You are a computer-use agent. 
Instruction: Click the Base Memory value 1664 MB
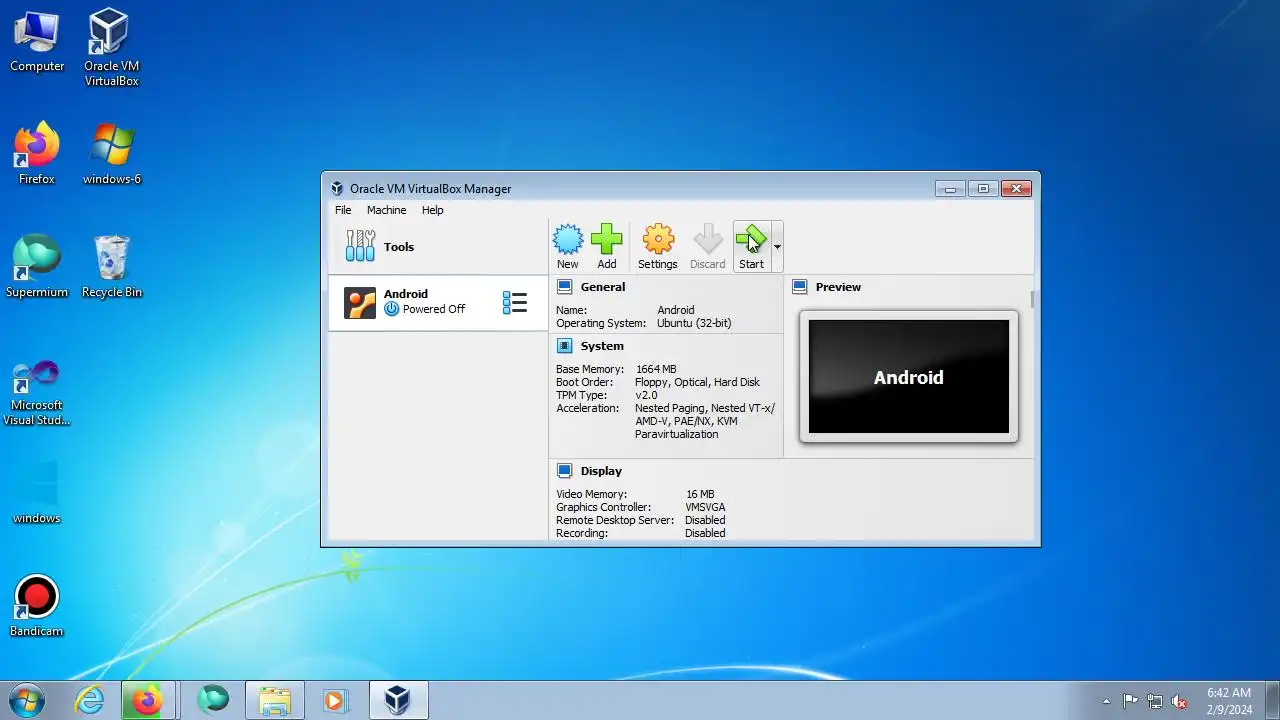[x=656, y=369]
